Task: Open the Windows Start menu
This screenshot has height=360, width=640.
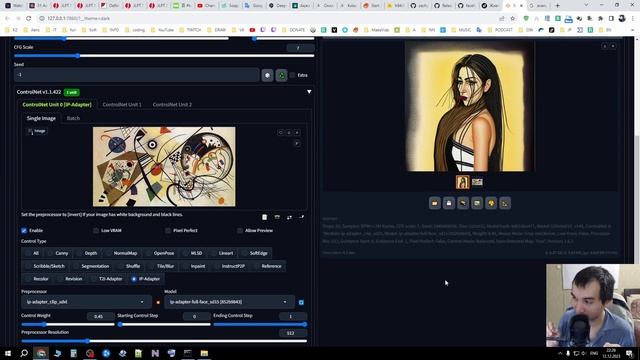Action: click(x=8, y=353)
